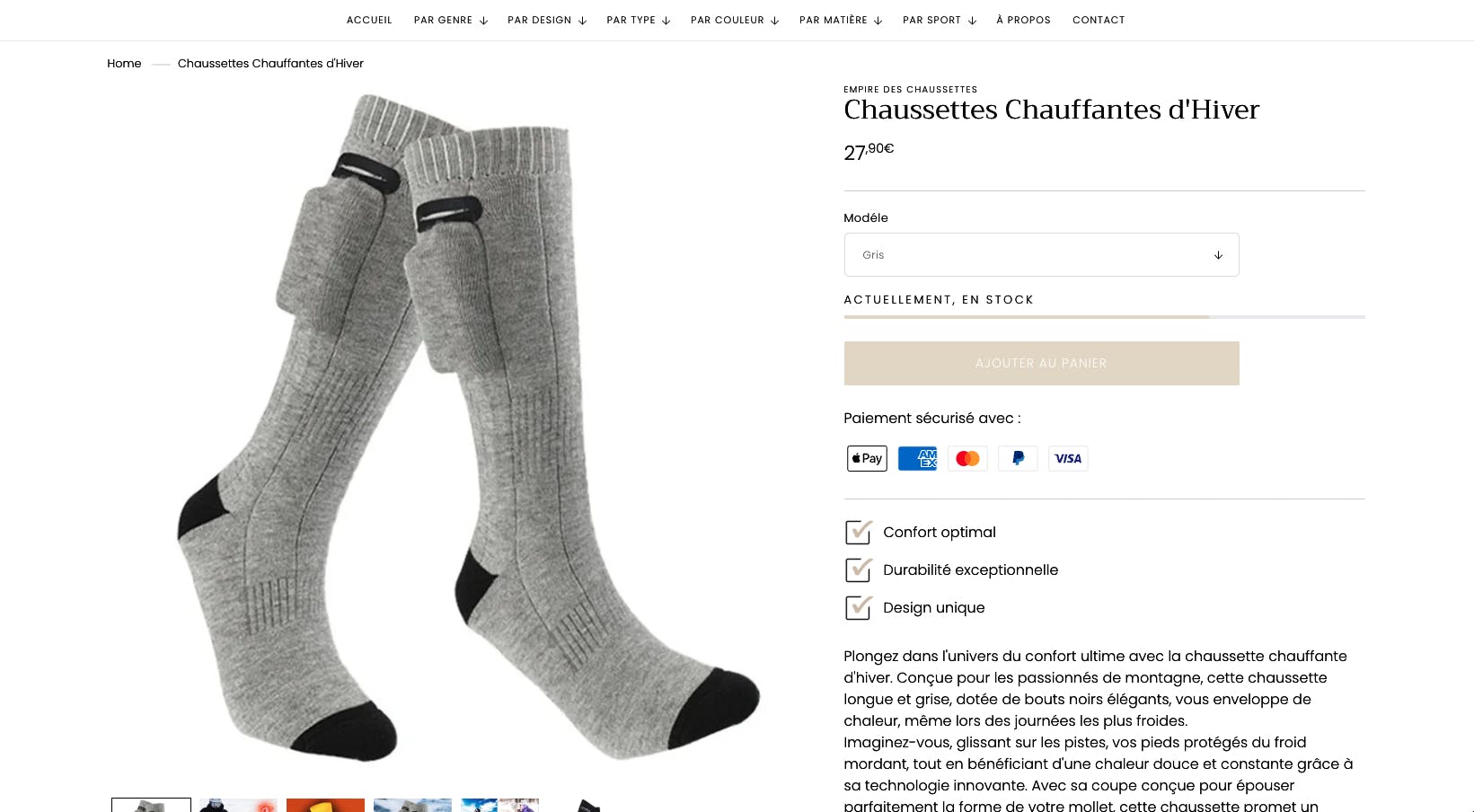1474x812 pixels.
Task: Click the checkmark icon beside Design unique
Action: click(859, 607)
